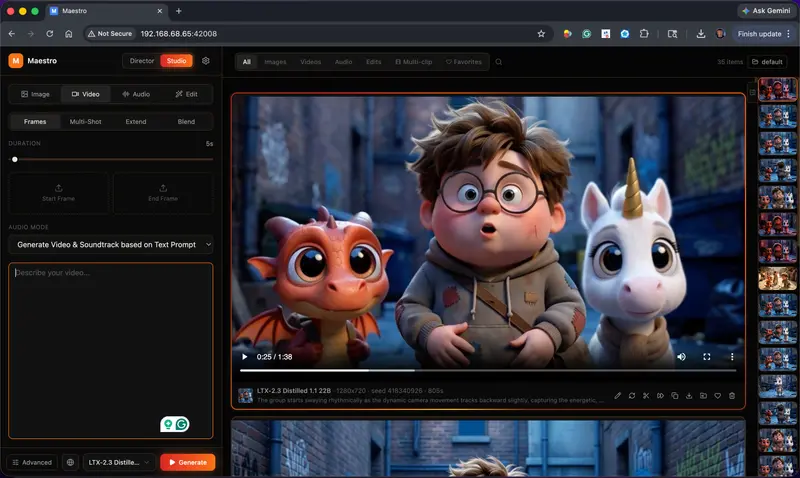
Task: Filter gallery by Videos tab
Action: 310,62
